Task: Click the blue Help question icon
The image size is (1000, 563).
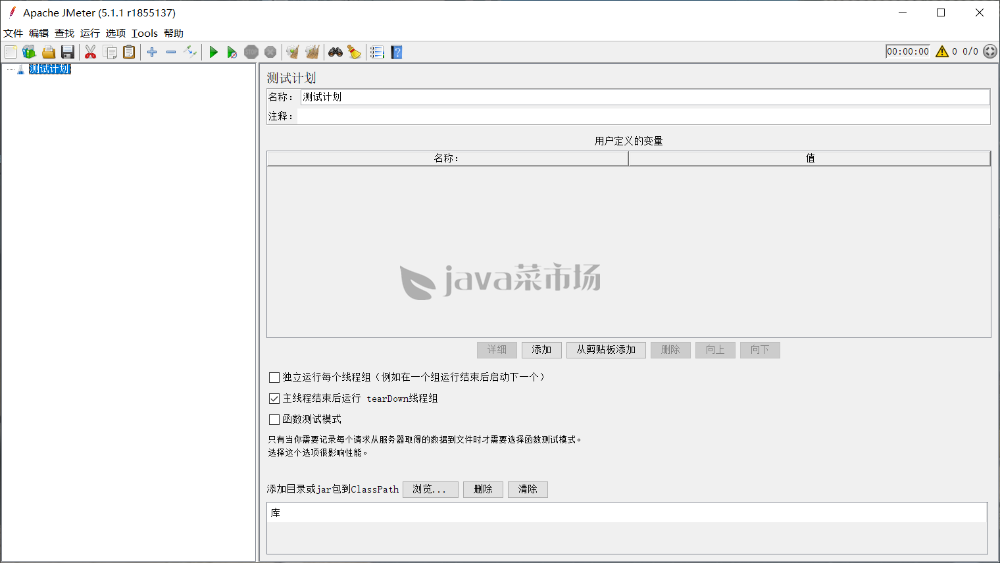Action: pos(397,52)
